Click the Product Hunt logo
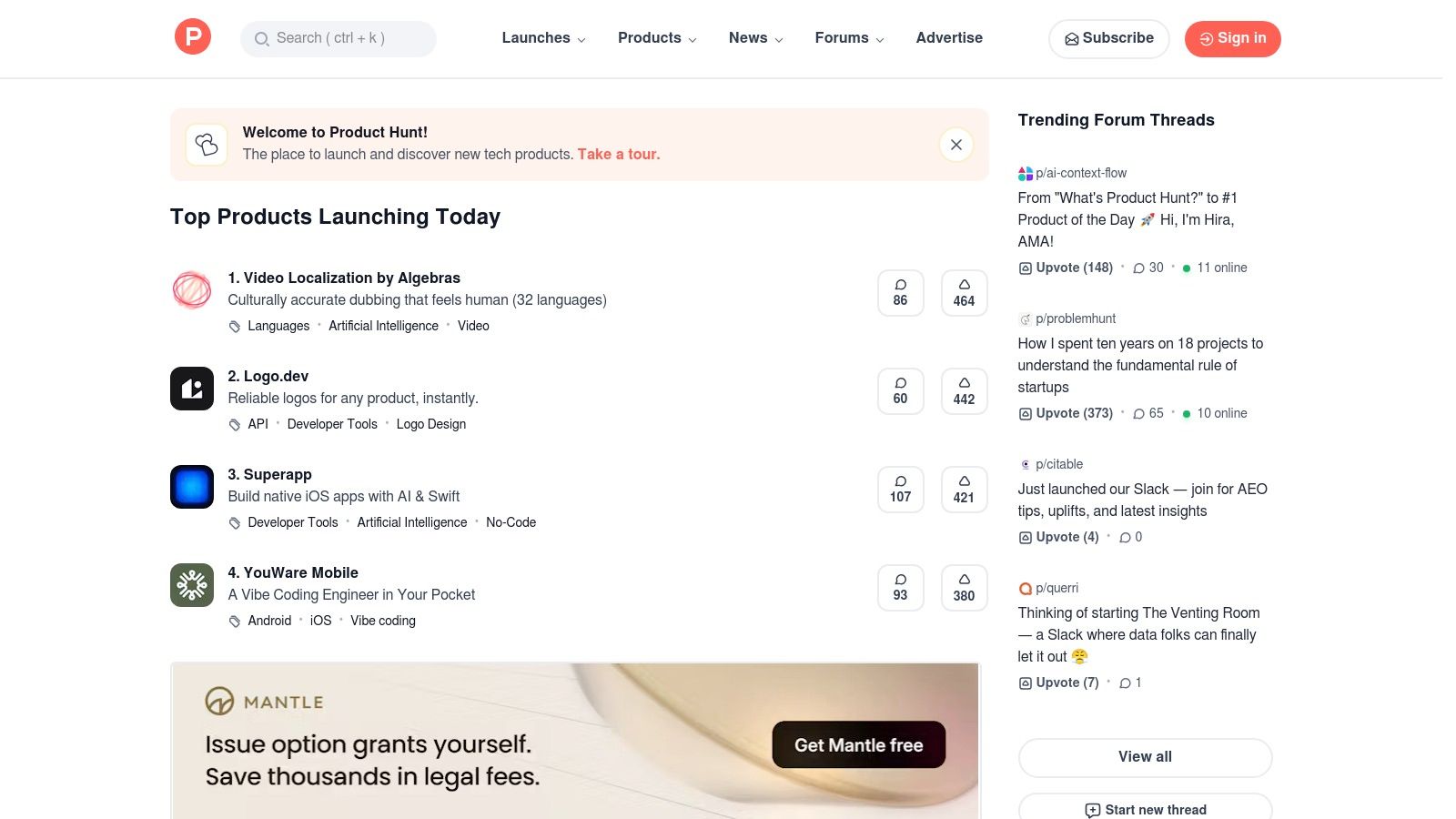 192,36
